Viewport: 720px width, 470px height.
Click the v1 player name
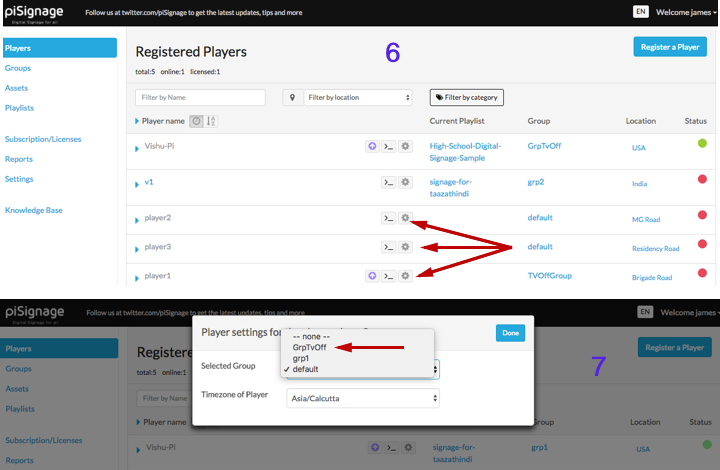tap(149, 182)
